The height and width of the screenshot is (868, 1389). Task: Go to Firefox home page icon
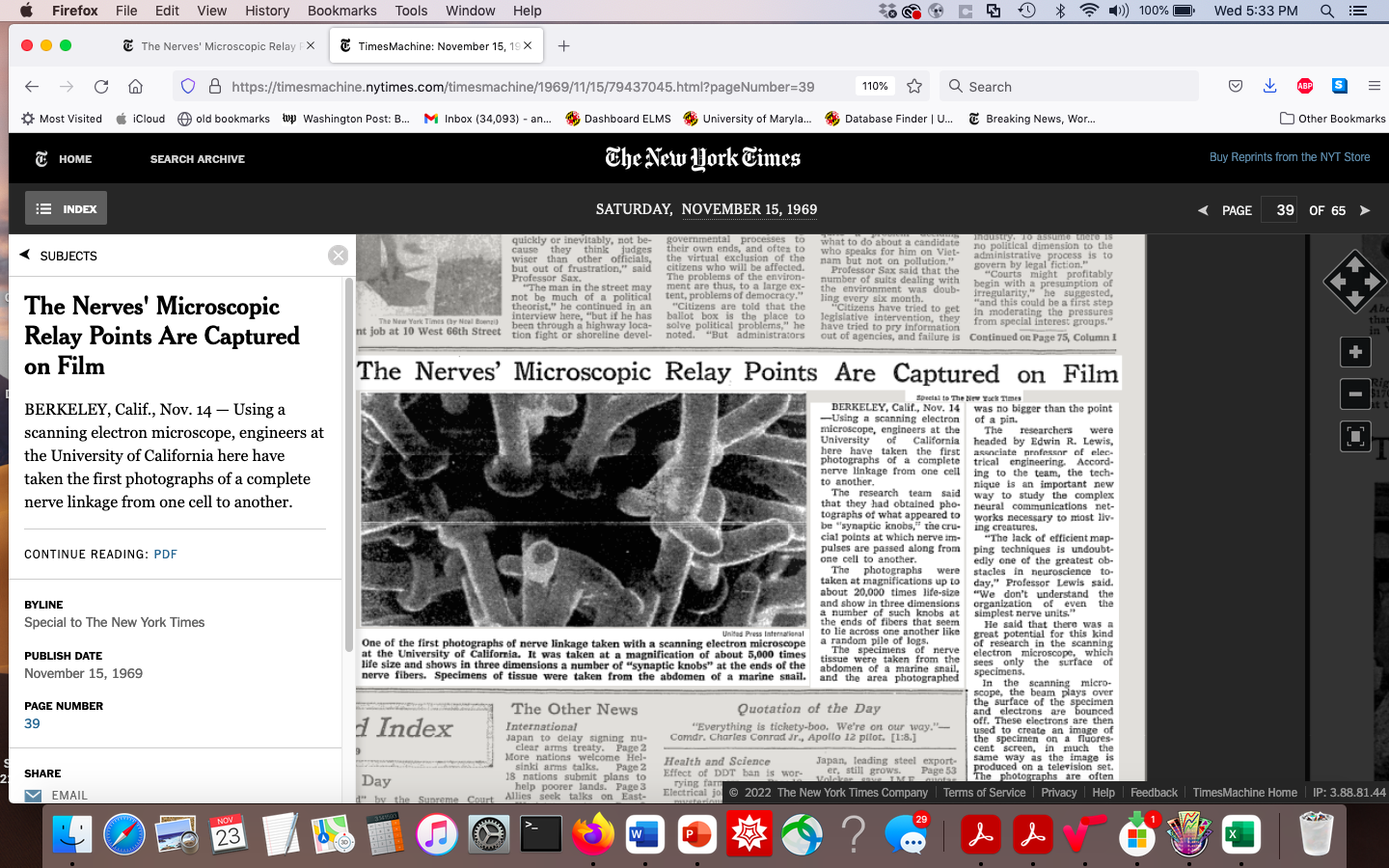pos(136,86)
